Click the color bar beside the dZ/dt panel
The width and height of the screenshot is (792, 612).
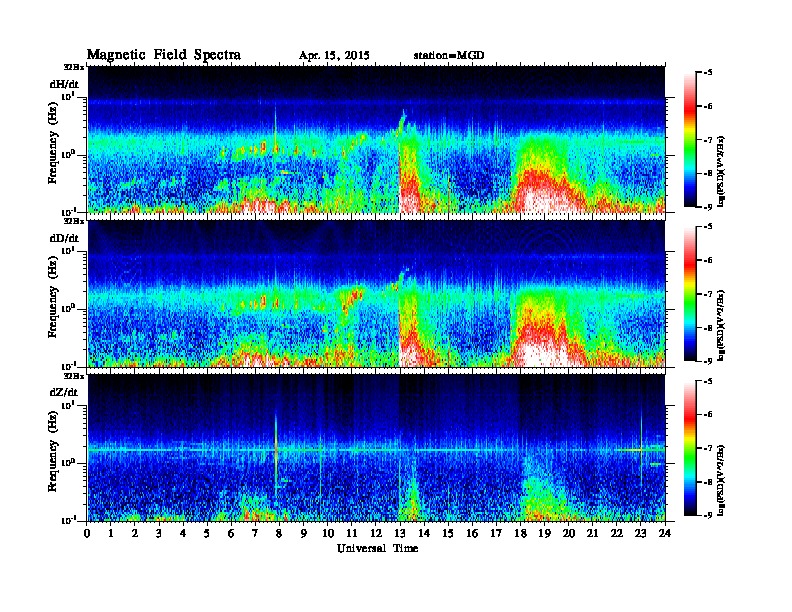(x=690, y=448)
